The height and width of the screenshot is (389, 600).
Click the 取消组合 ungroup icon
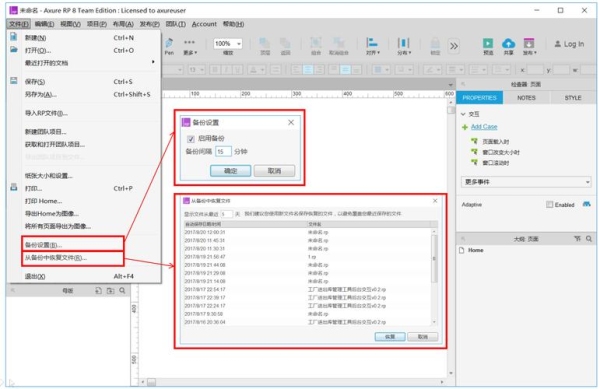click(x=339, y=46)
